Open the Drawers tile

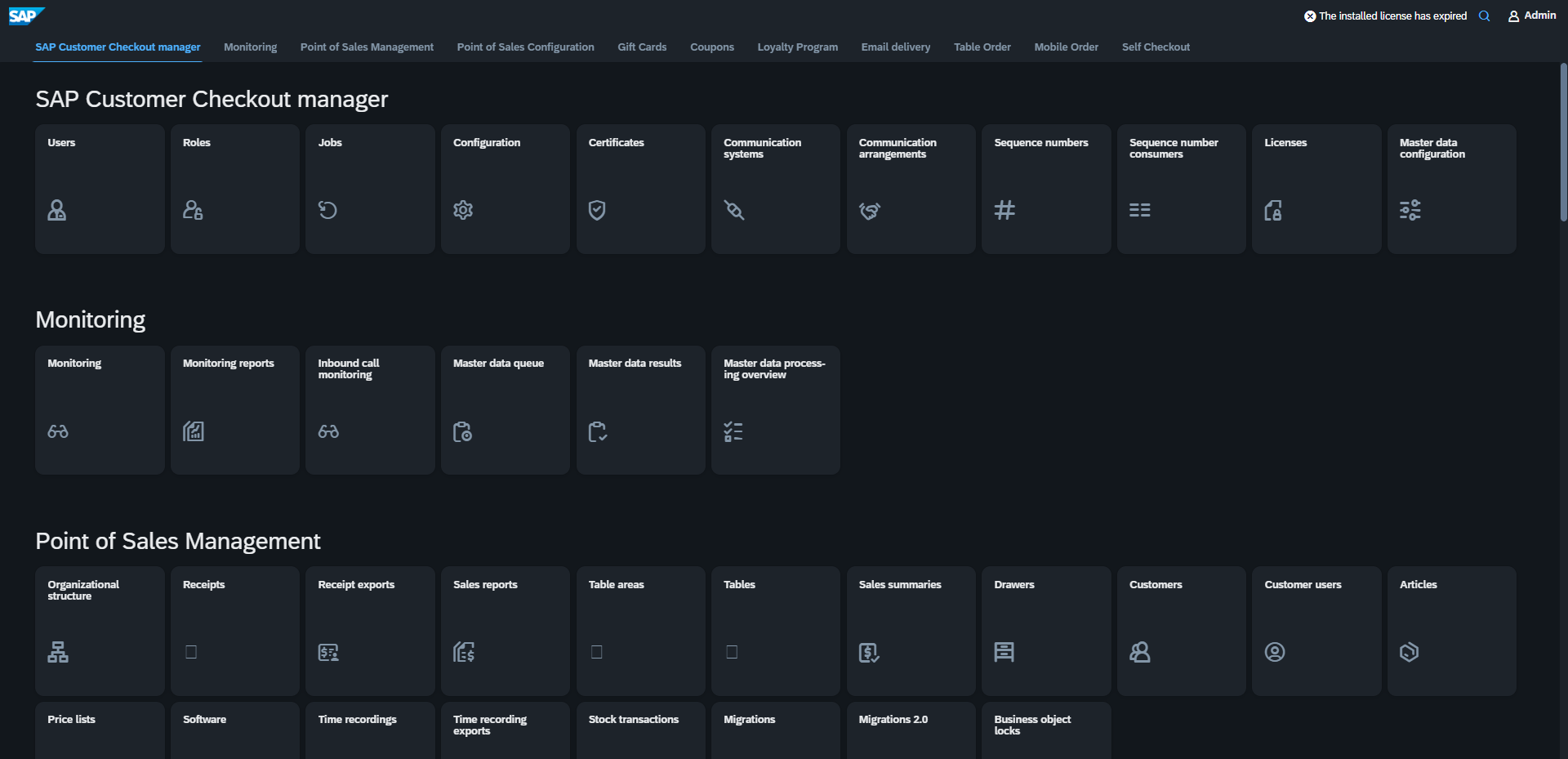click(x=1045, y=631)
